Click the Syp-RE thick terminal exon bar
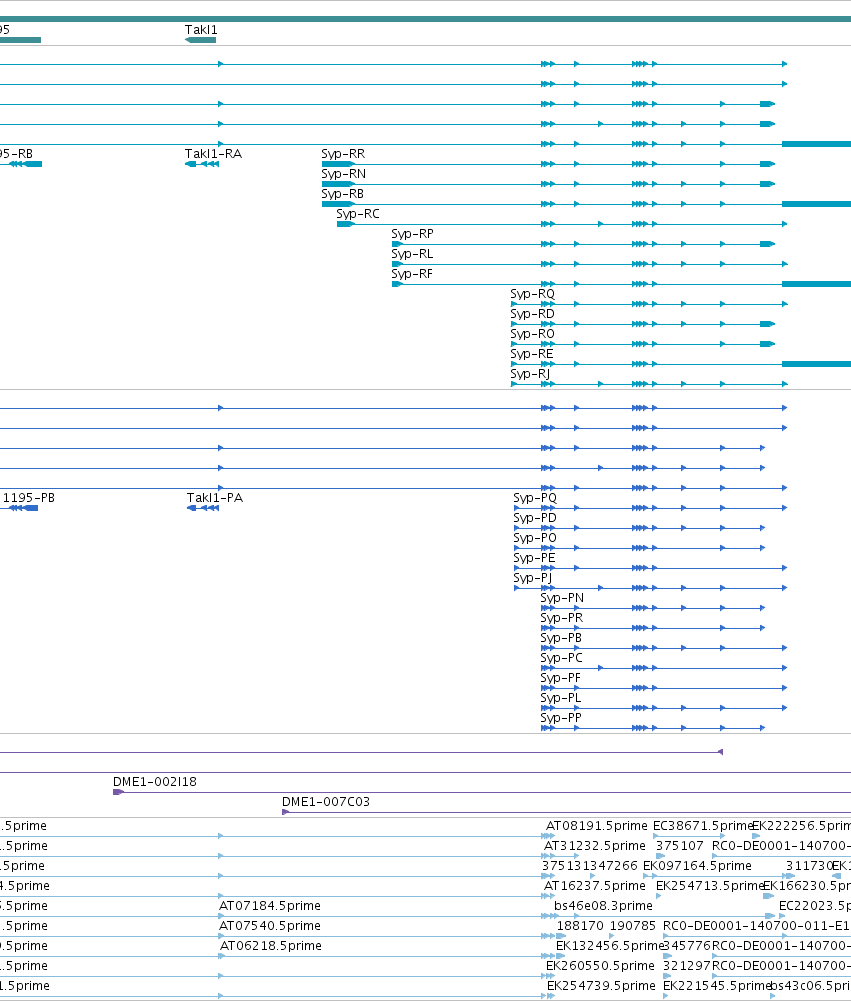The image size is (851, 1001). pyautogui.click(x=817, y=364)
